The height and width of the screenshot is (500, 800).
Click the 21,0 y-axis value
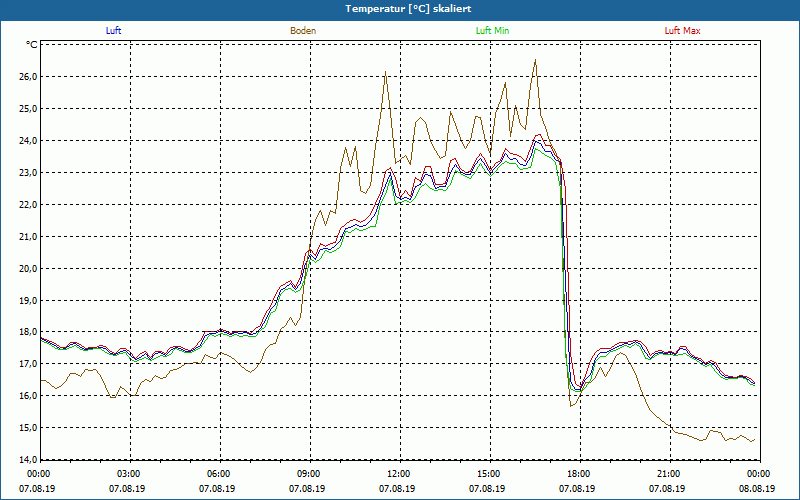pyautogui.click(x=29, y=236)
